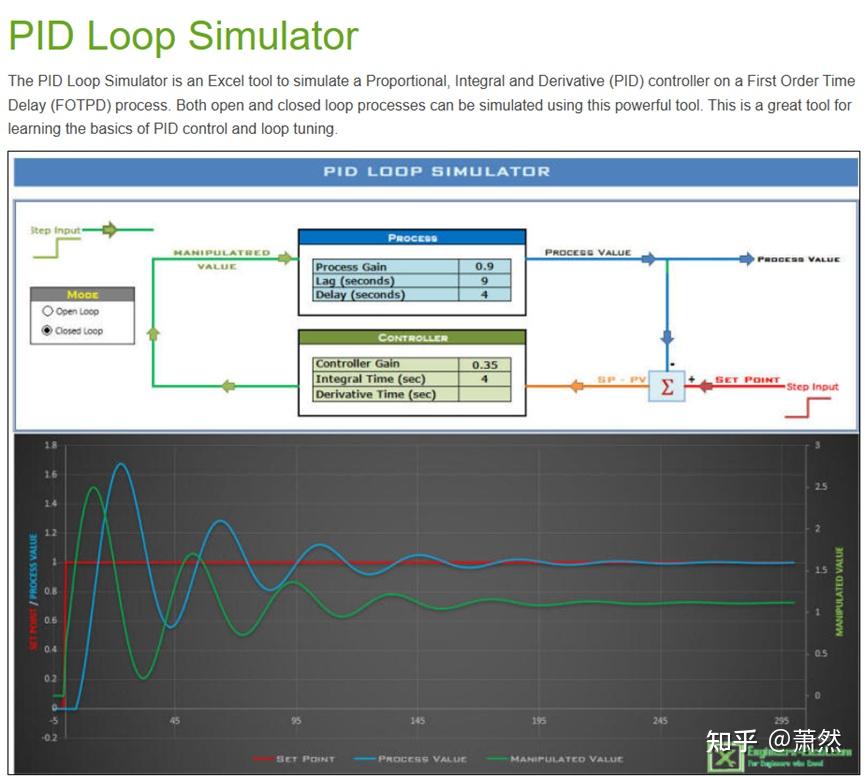This screenshot has height=777, width=865.
Task: Click the Controller Gain value 0.35
Action: tap(484, 364)
